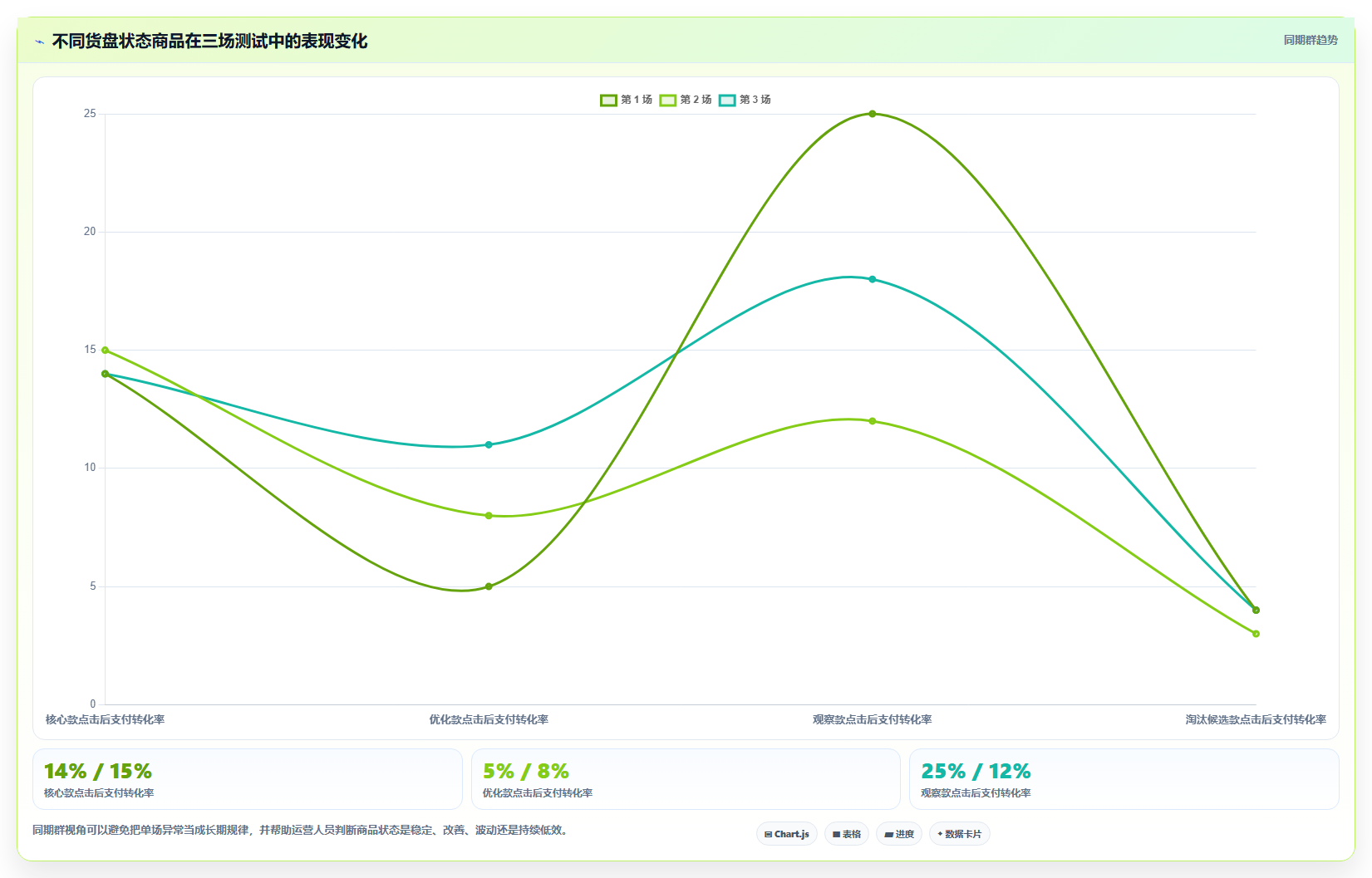Click the 核心款 caption inside the first stat card
The width and height of the screenshot is (1372, 878).
coord(99,793)
